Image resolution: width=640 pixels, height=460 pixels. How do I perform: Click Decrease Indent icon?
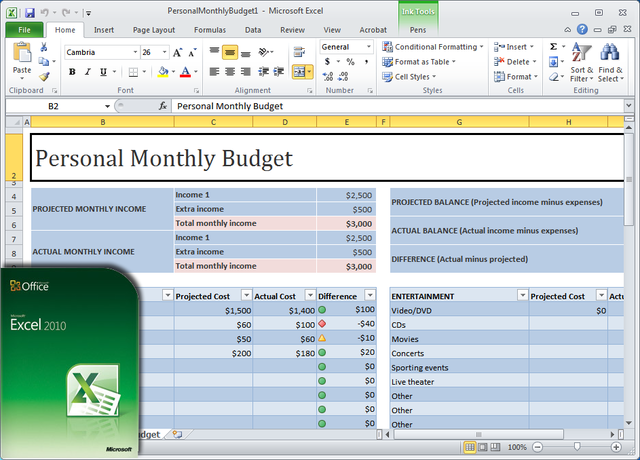[x=263, y=72]
